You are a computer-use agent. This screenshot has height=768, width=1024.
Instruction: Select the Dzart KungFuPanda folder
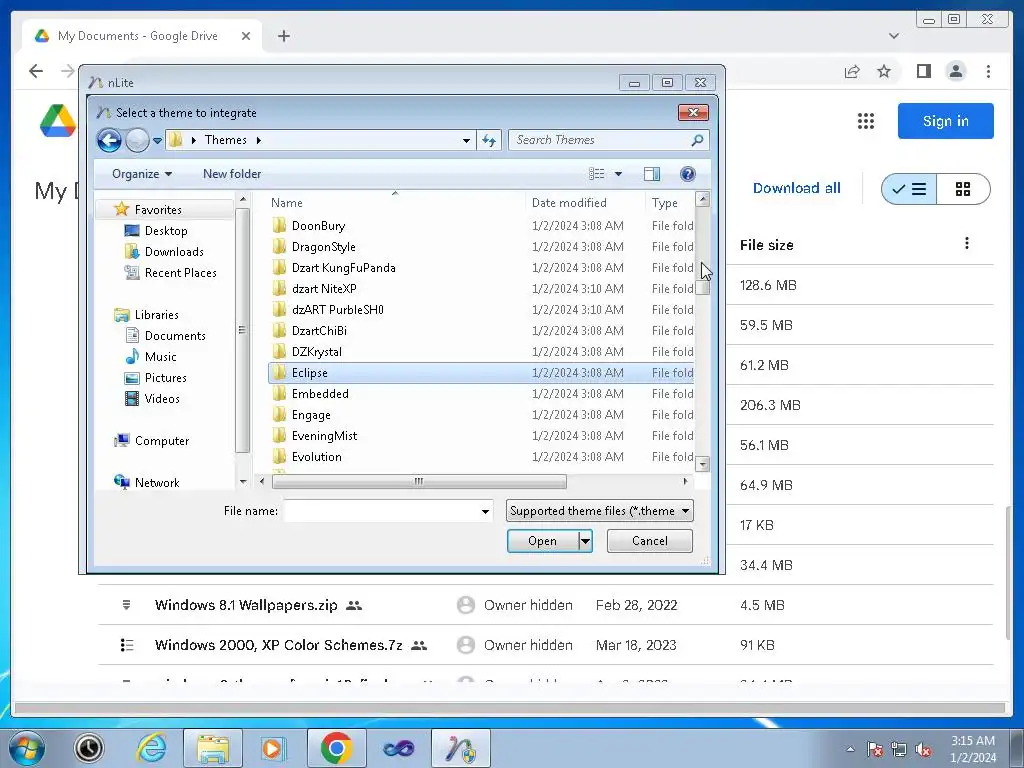pyautogui.click(x=344, y=268)
